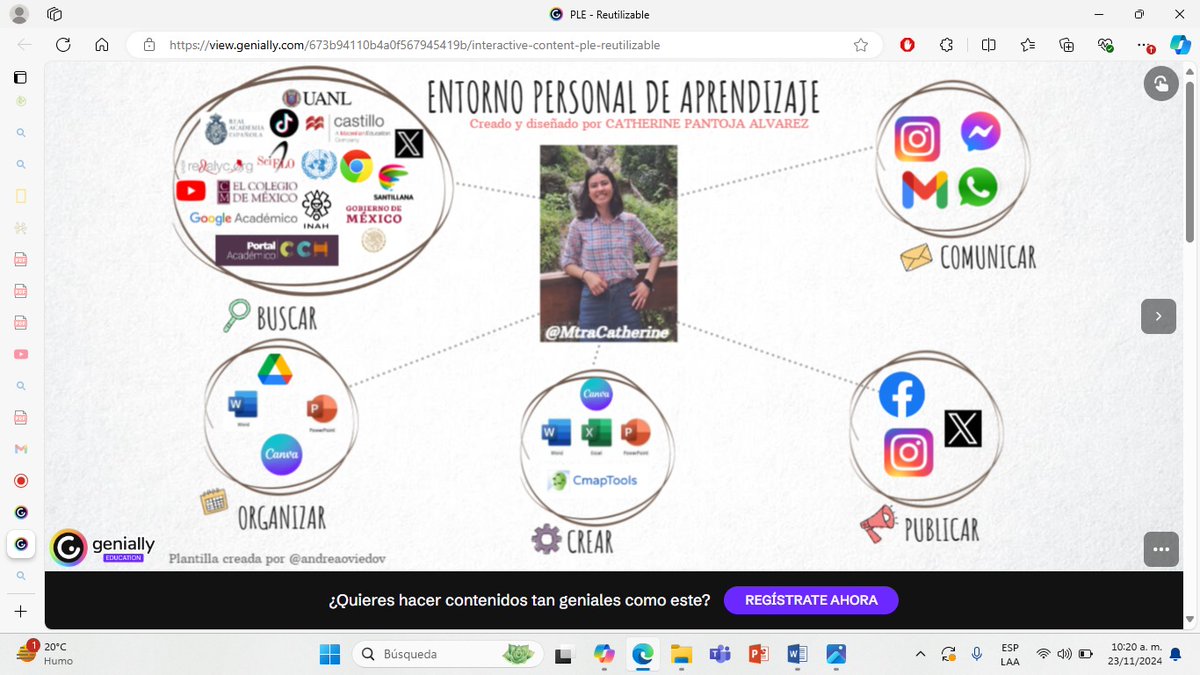
Task: Click the Instagram icon in the Publicar circle
Action: tap(909, 452)
